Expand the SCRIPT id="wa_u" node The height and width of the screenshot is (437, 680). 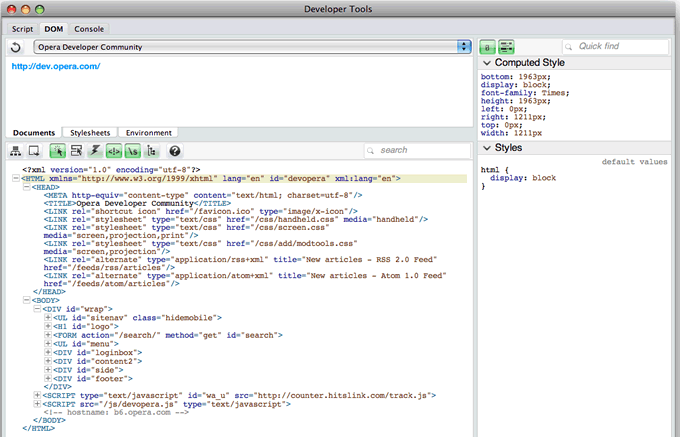pyautogui.click(x=37, y=395)
